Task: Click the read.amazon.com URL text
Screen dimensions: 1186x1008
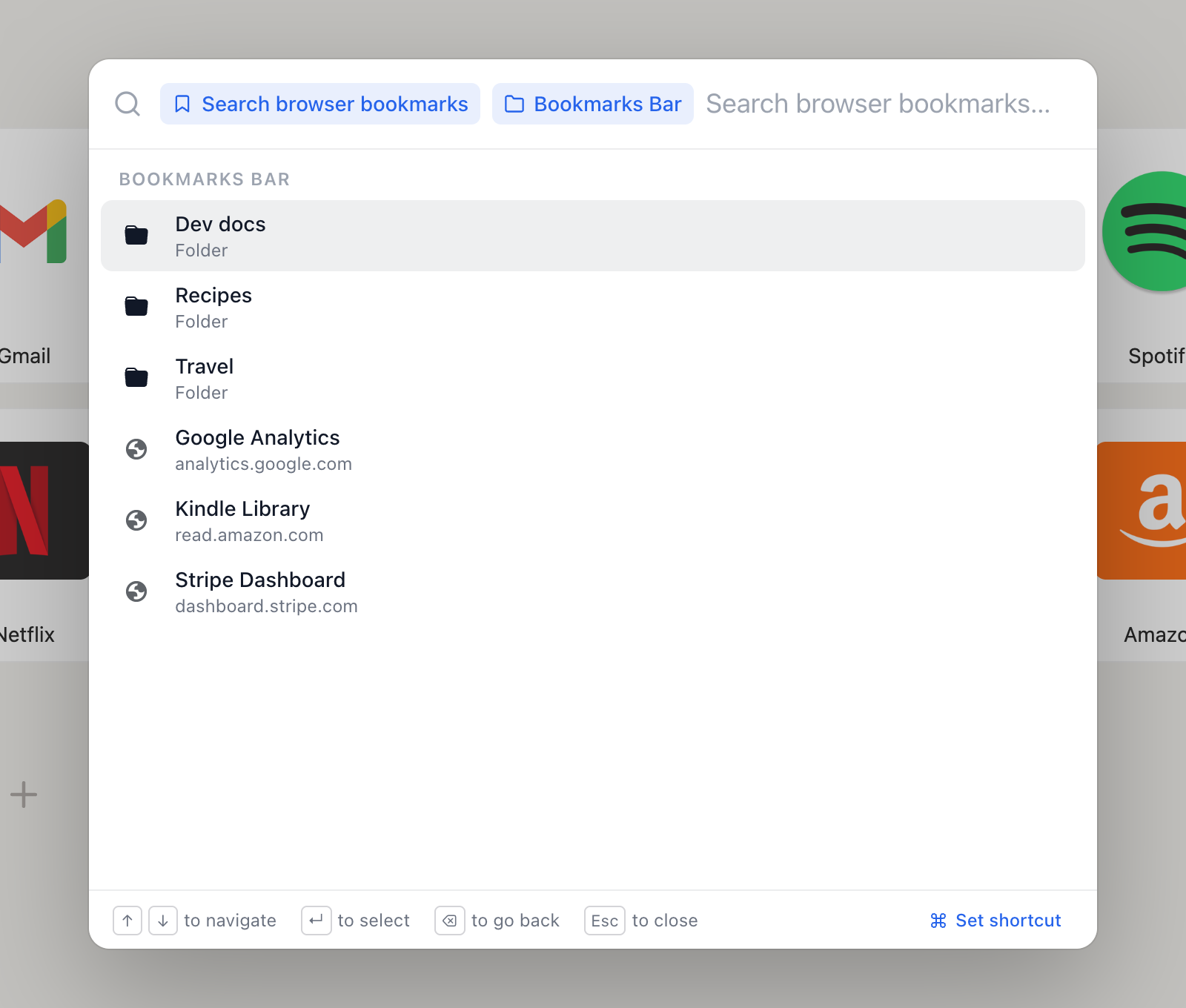Action: coord(249,535)
